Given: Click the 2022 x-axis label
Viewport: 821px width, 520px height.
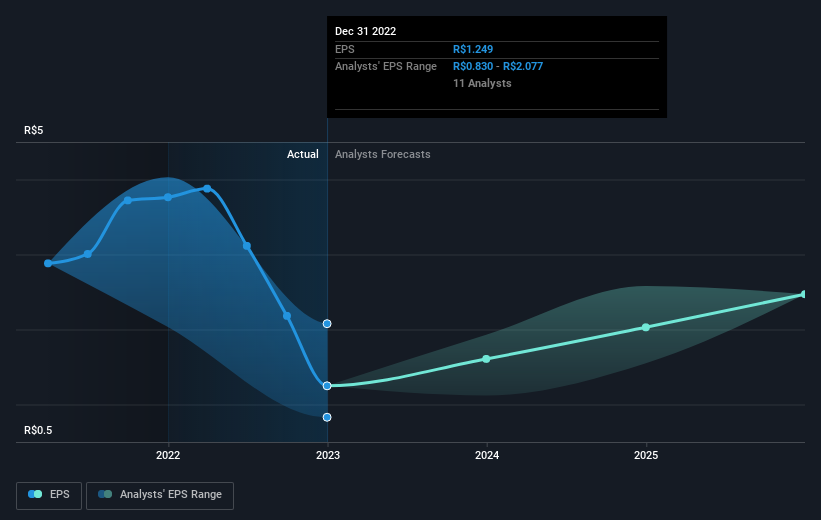Looking at the screenshot, I should [168, 455].
